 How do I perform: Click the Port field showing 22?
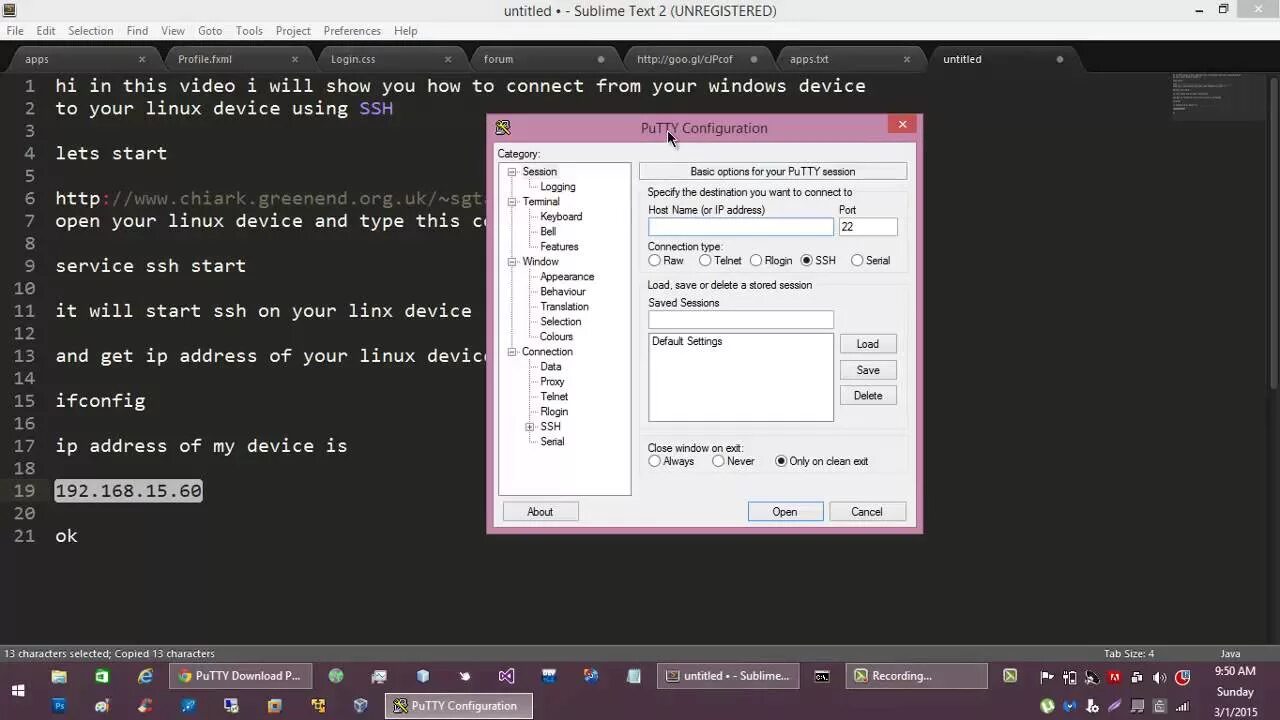(x=868, y=227)
